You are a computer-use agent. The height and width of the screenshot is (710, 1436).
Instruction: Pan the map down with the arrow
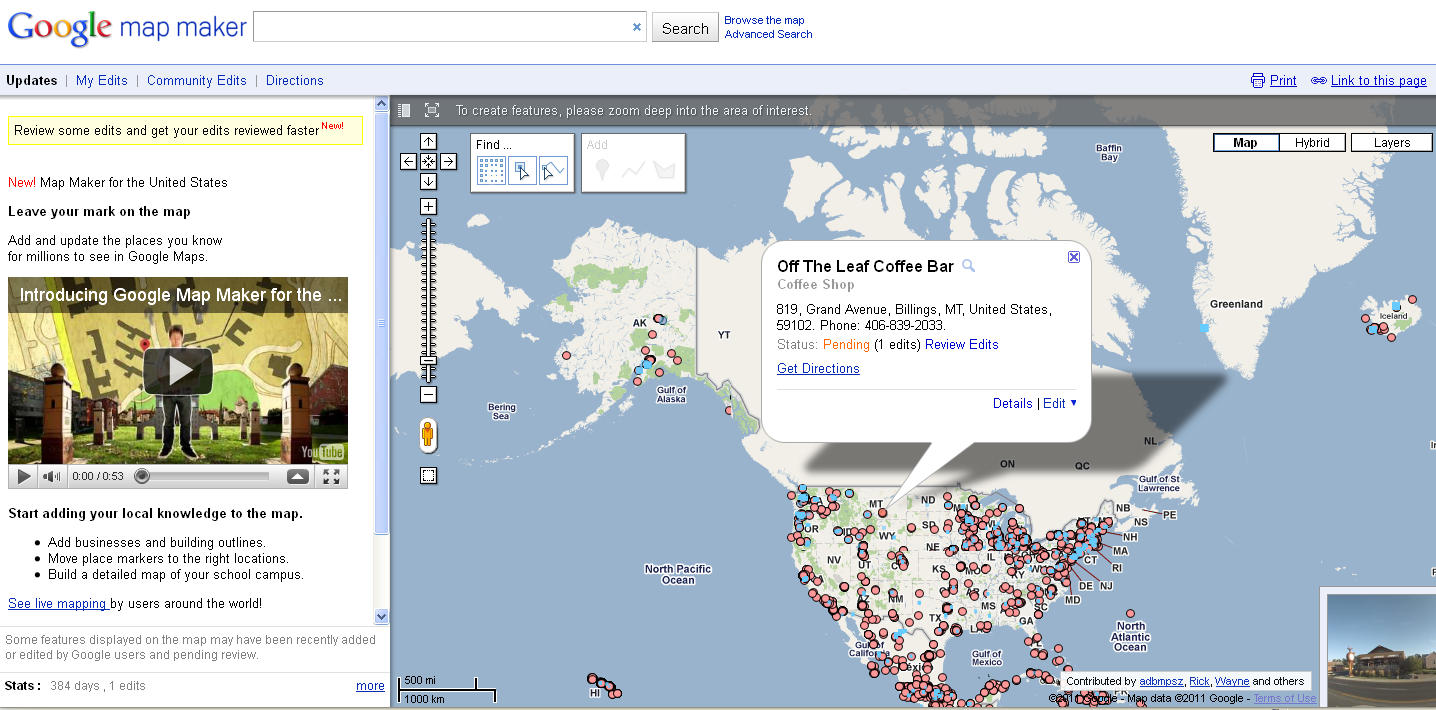coord(428,181)
